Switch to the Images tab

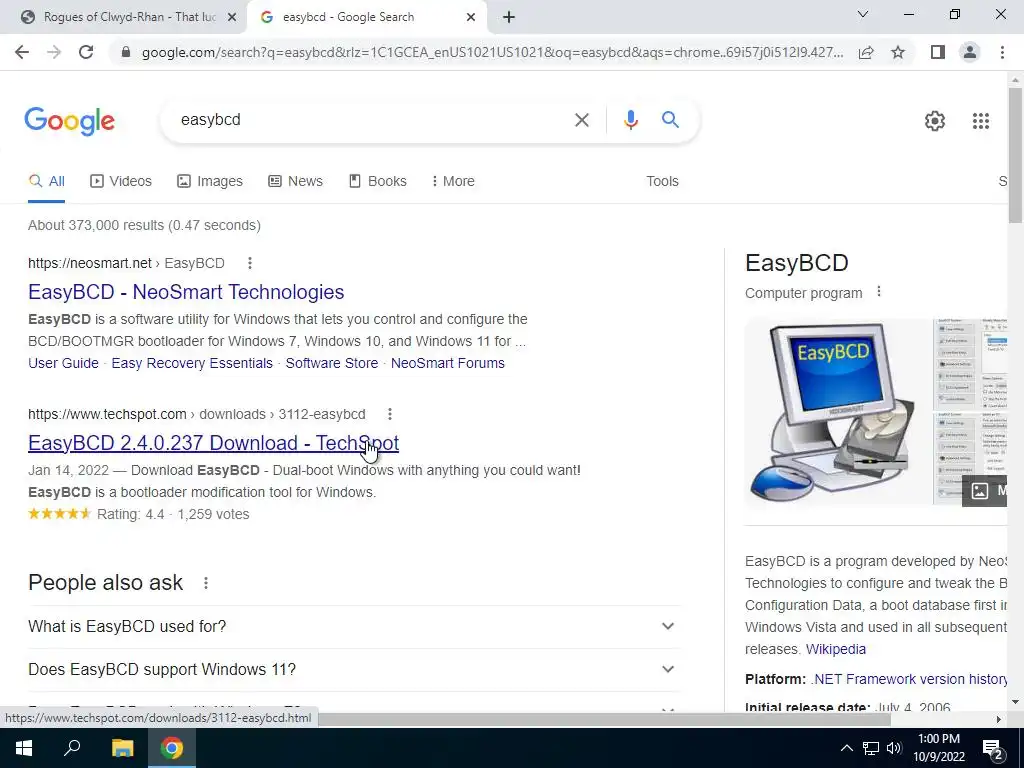pyautogui.click(x=210, y=182)
